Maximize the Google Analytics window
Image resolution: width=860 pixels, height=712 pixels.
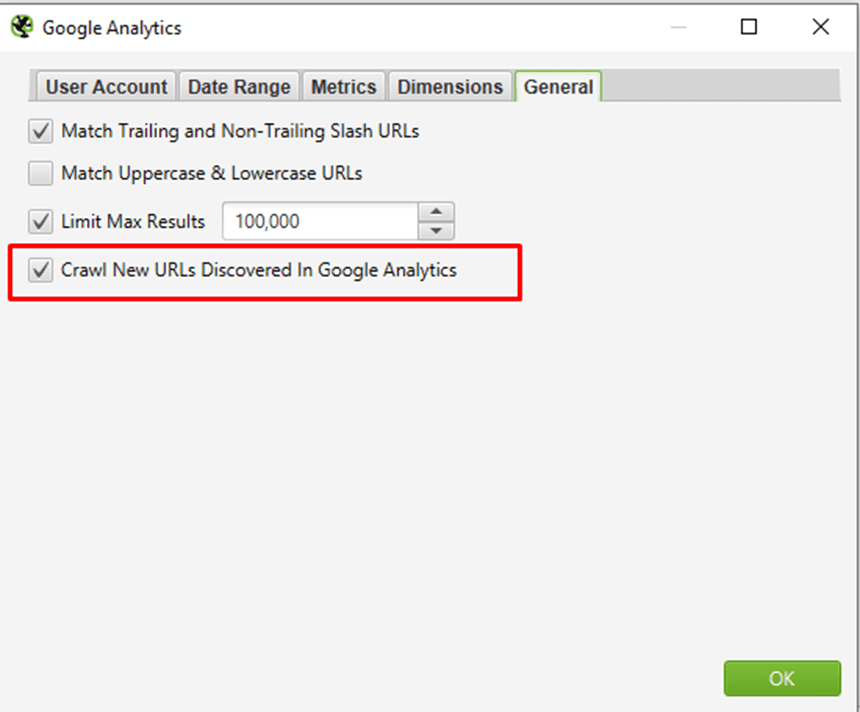[749, 26]
